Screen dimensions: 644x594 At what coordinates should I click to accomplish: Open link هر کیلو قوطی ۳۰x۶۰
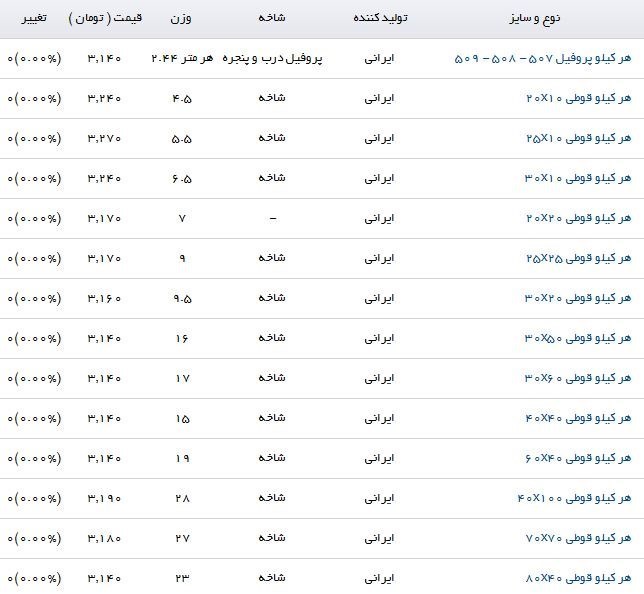click(578, 378)
